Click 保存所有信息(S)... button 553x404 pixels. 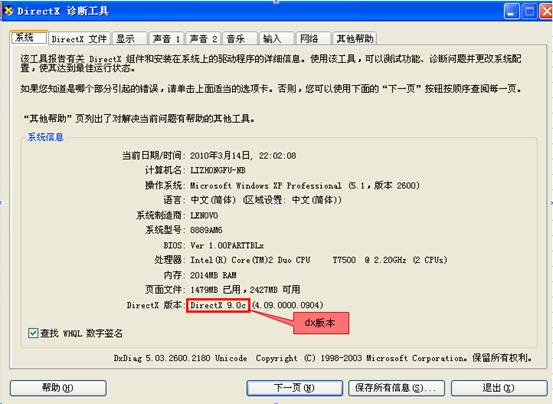tap(396, 388)
